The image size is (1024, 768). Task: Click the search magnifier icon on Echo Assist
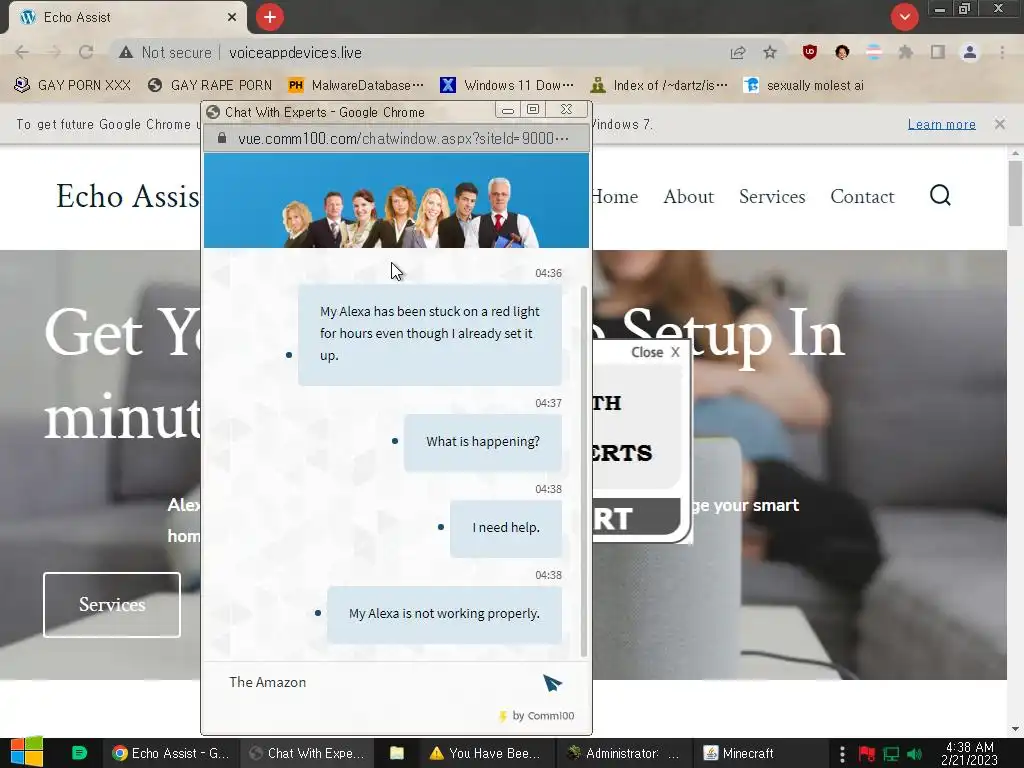[940, 195]
